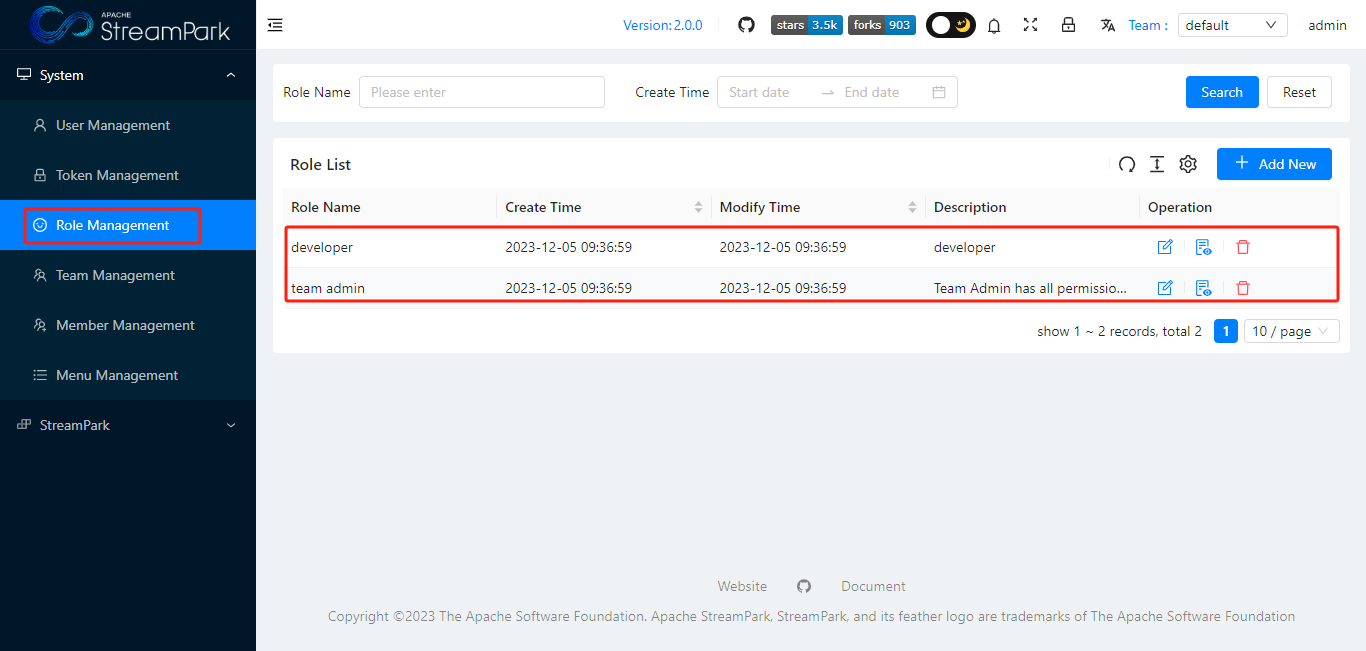Screen dimensions: 1366x651
Task: Edit the developer role
Action: click(x=1165, y=247)
